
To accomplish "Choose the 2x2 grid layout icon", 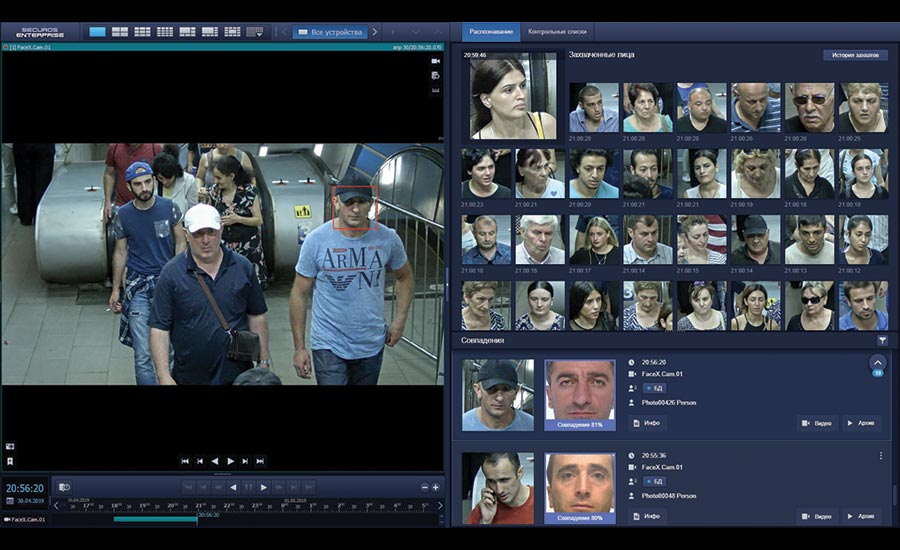I will tap(120, 32).
